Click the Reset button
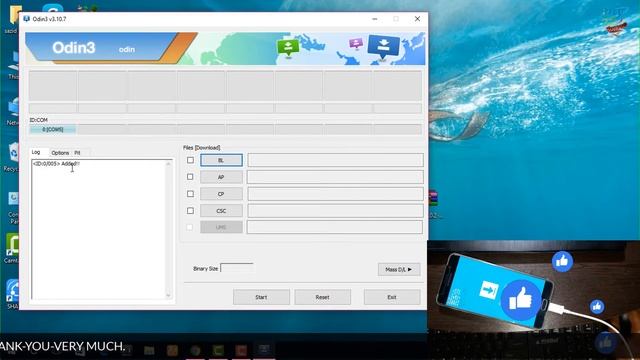This screenshot has width=640, height=360. point(322,297)
